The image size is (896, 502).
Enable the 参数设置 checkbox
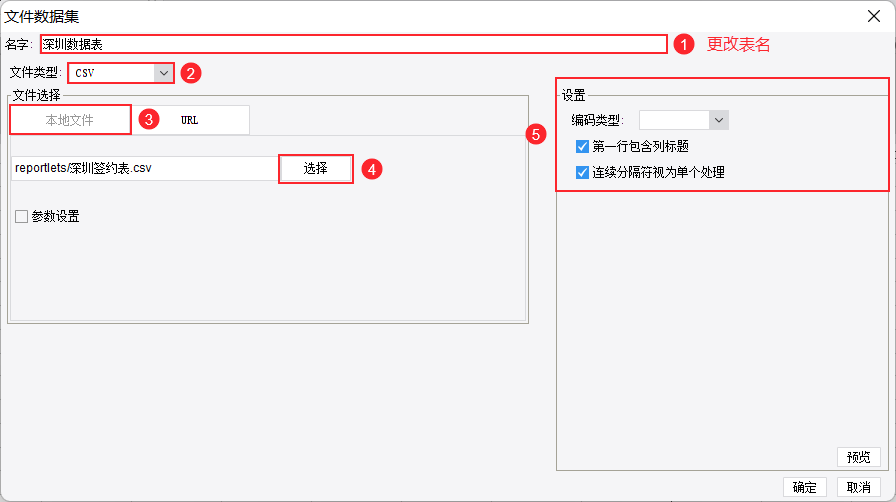[21, 216]
